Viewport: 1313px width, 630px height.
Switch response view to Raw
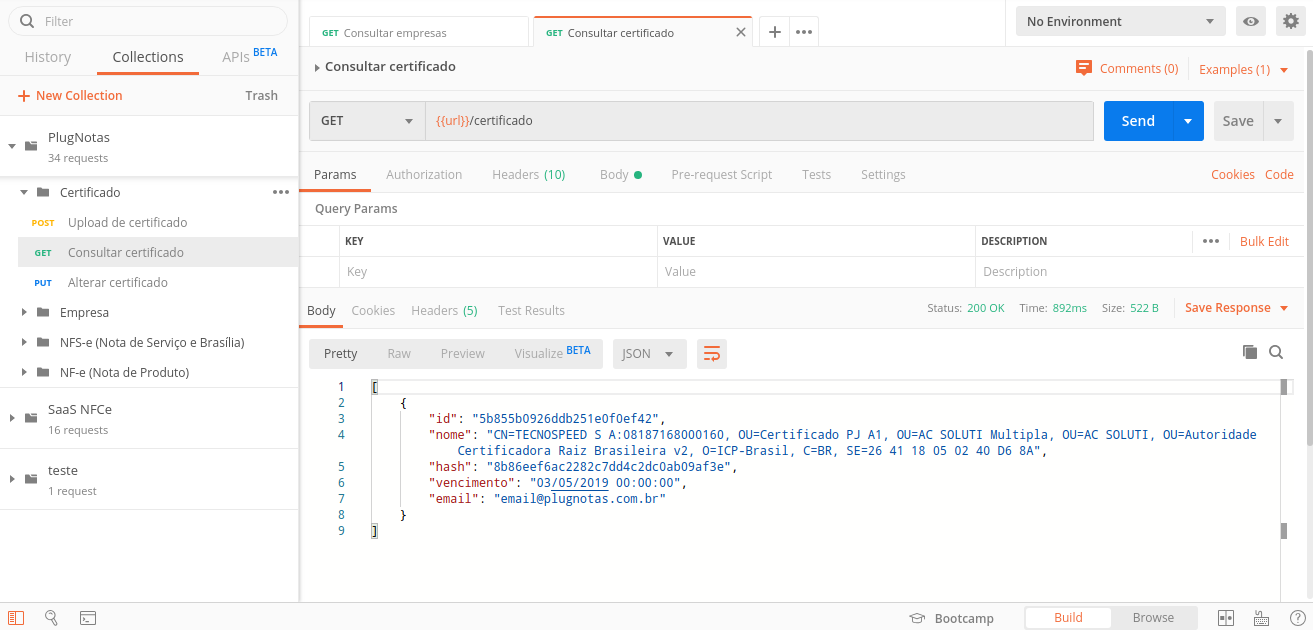(x=399, y=354)
